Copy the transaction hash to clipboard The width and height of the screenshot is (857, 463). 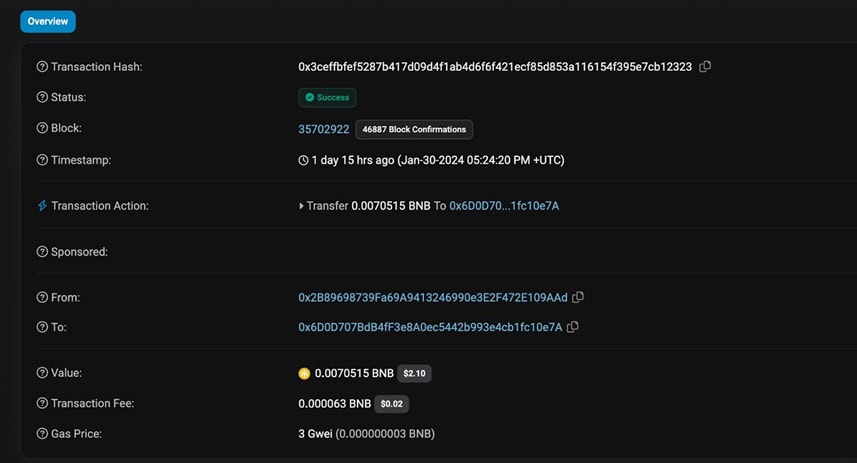[x=705, y=67]
